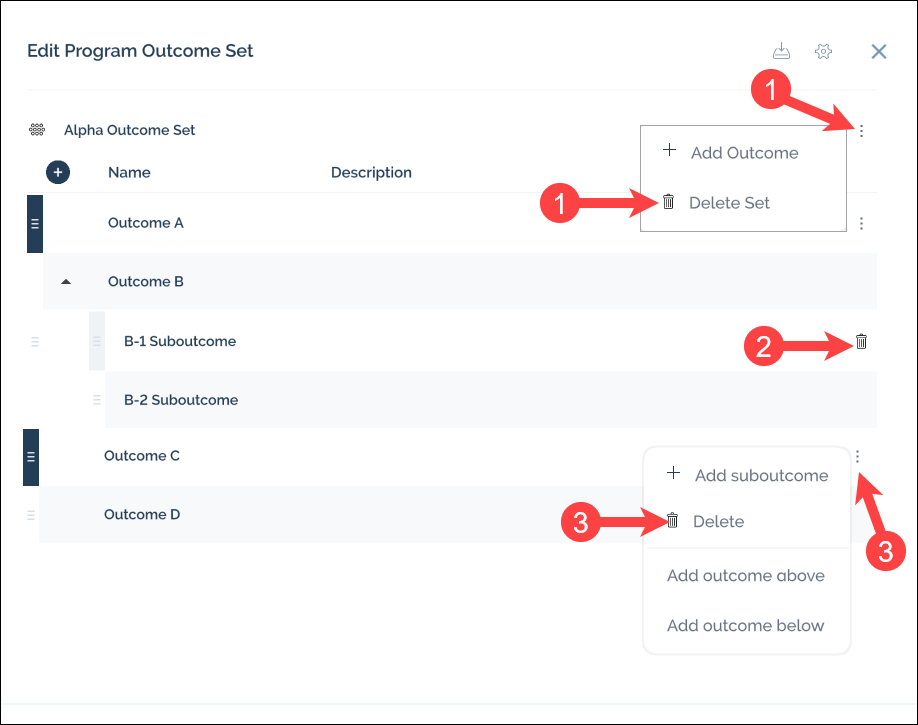
Task: Open settings with the gear icon
Action: [x=823, y=52]
